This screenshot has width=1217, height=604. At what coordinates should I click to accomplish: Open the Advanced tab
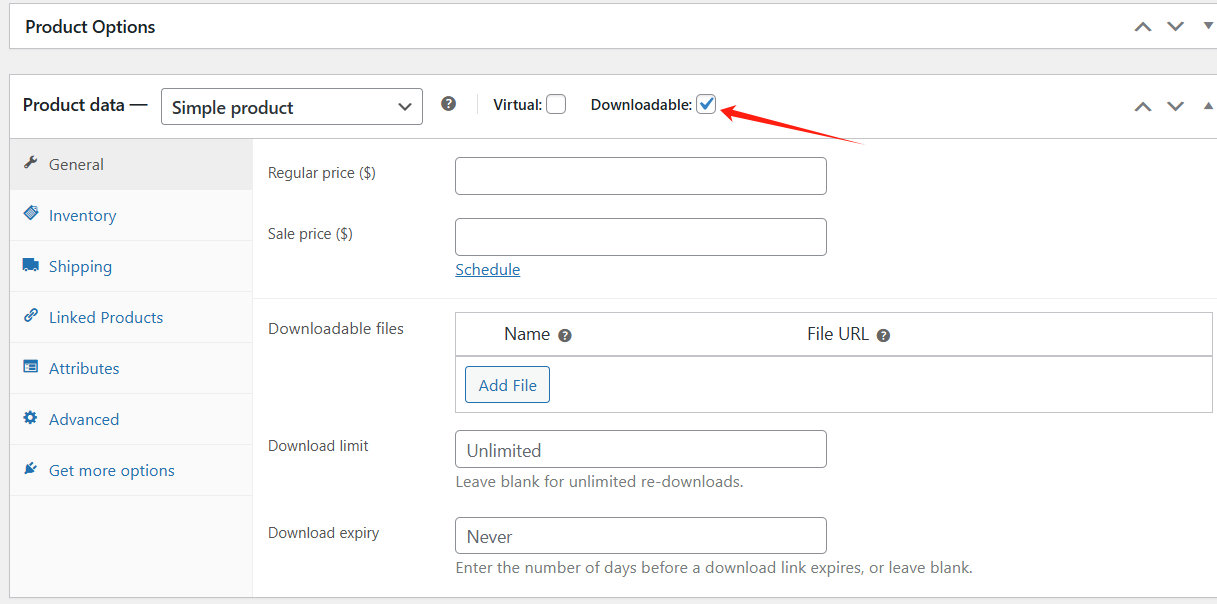131,419
